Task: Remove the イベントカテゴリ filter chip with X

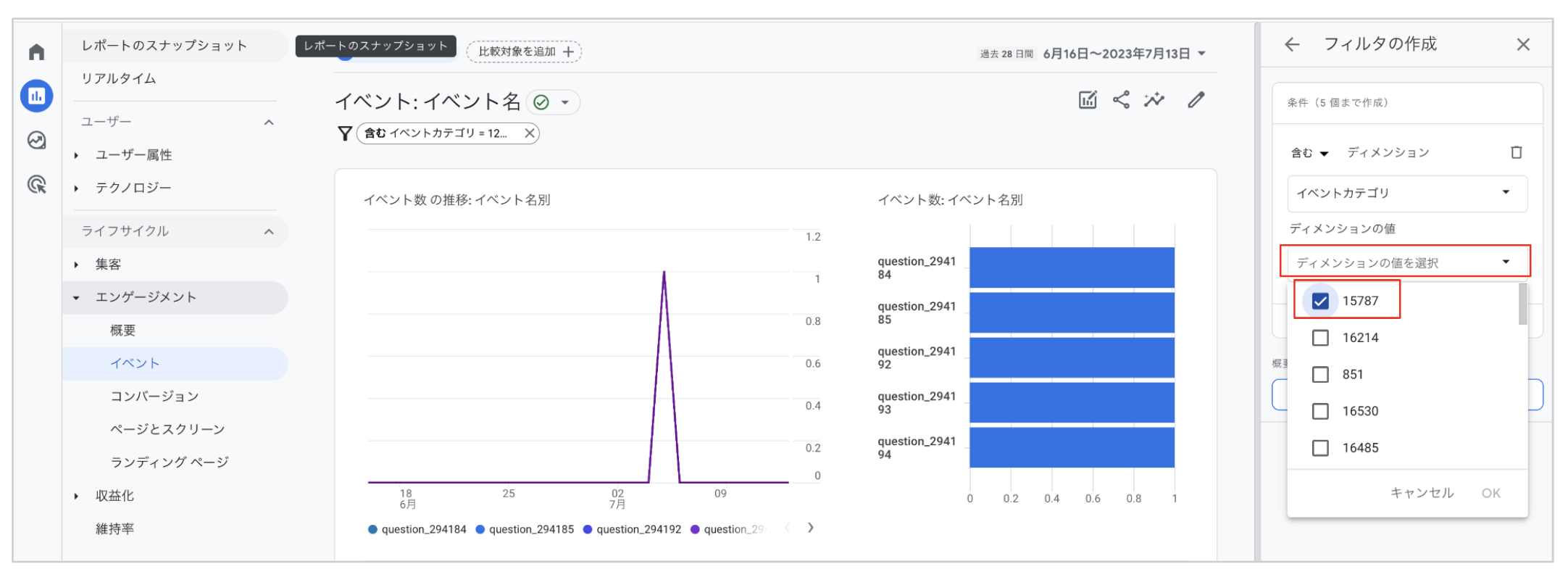Action: click(x=530, y=133)
